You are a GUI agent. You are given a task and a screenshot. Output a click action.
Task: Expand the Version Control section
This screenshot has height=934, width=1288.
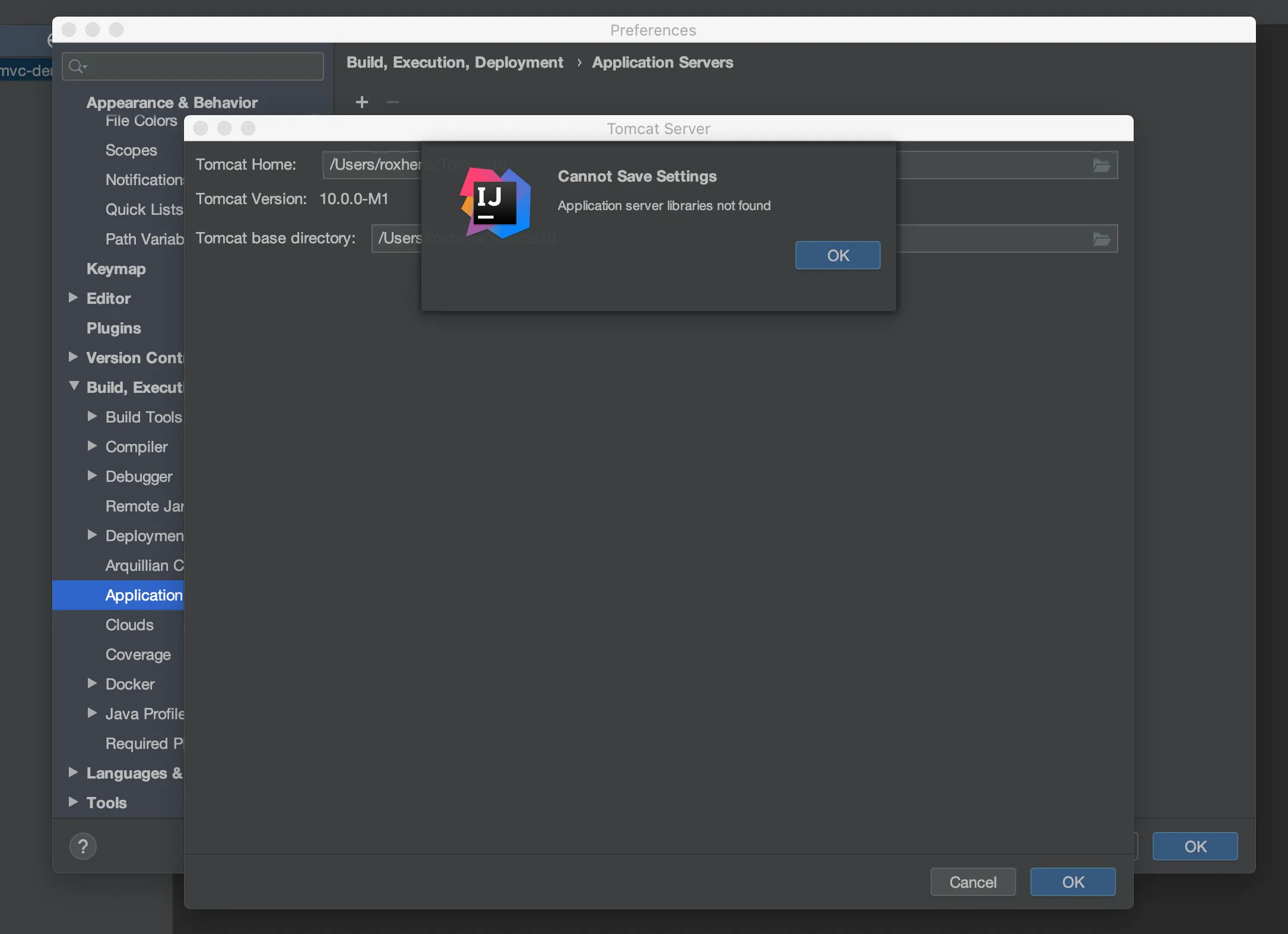pyautogui.click(x=73, y=357)
